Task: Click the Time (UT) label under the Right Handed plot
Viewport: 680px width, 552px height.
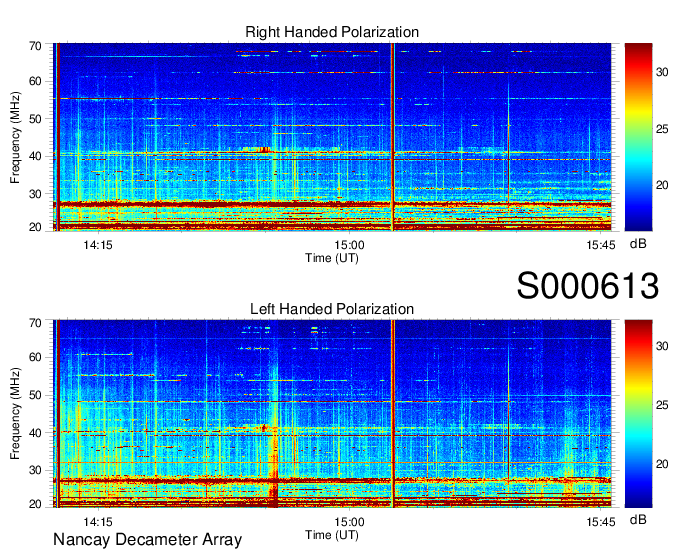Action: coord(332,258)
